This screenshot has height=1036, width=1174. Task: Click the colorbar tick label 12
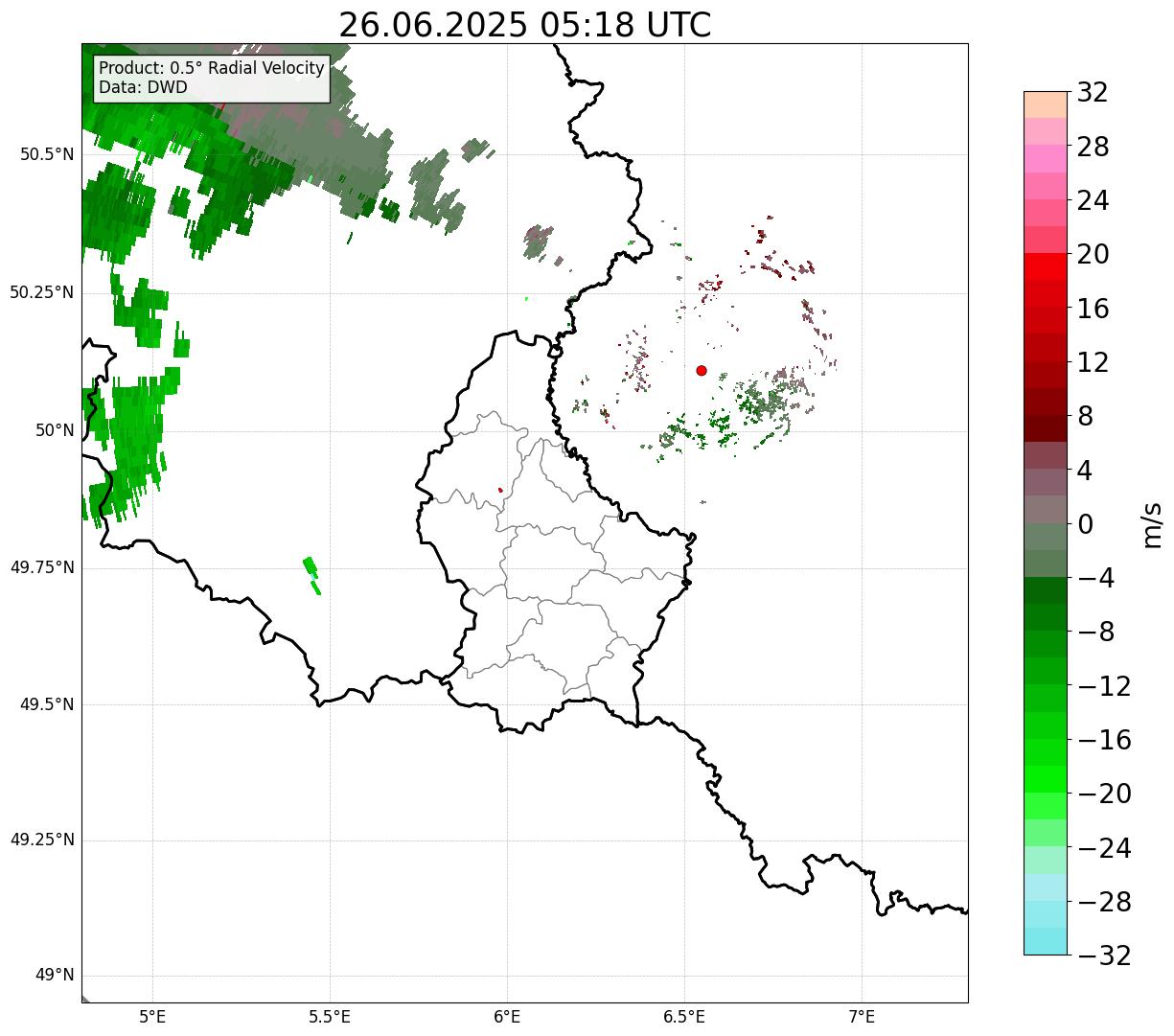(x=1093, y=362)
